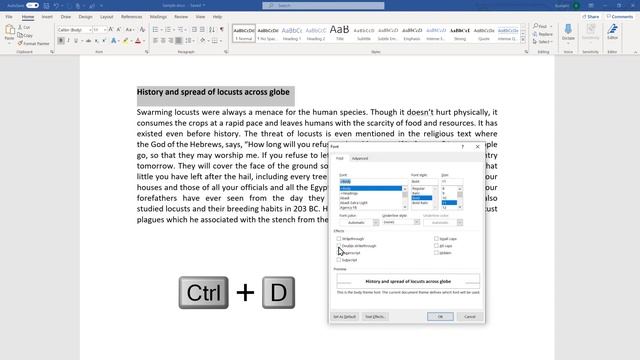640x360 pixels.
Task: Open the Text Effects icon
Action: tap(113, 41)
